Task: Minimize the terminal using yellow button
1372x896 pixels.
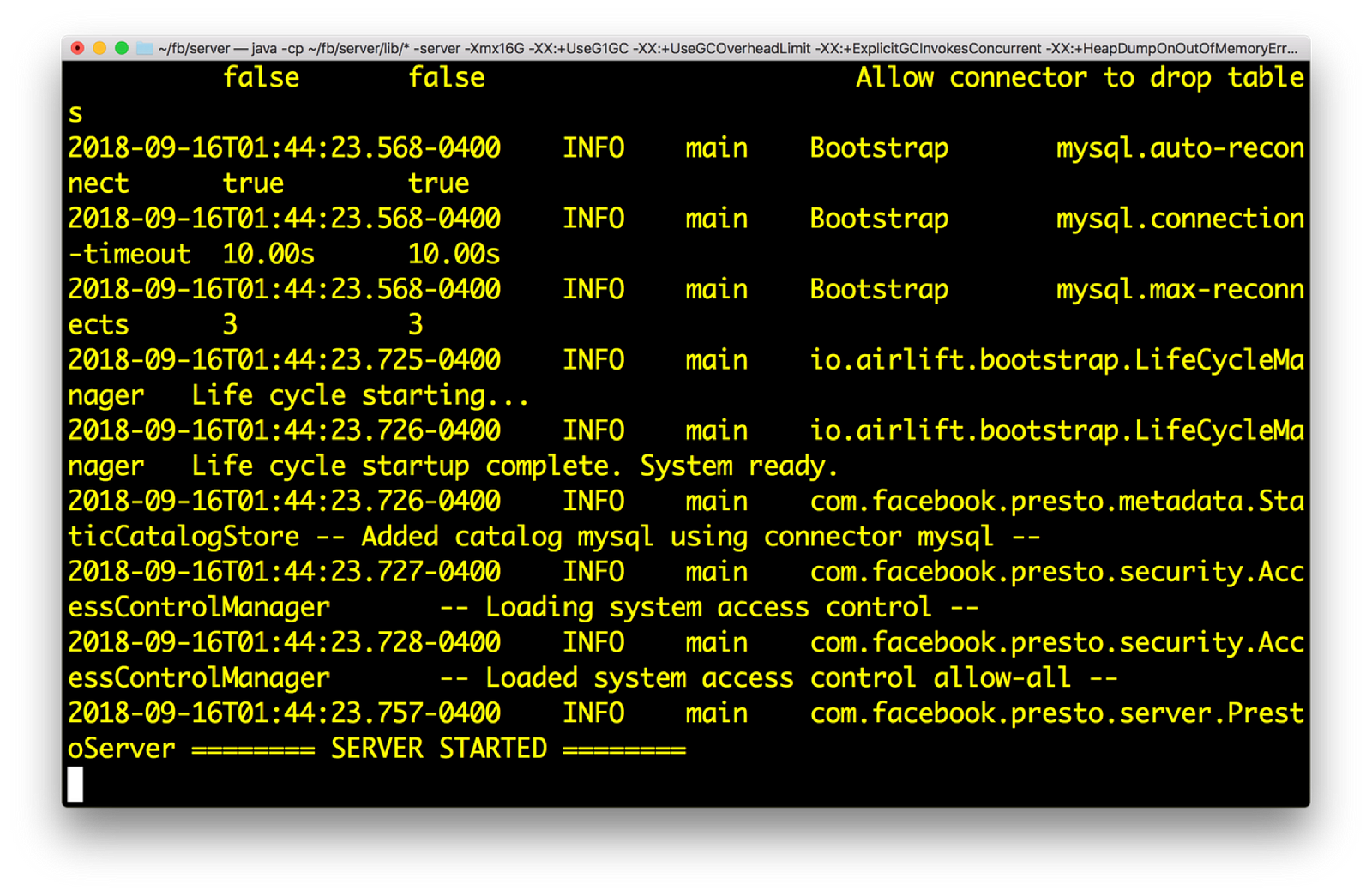Action: (x=99, y=48)
